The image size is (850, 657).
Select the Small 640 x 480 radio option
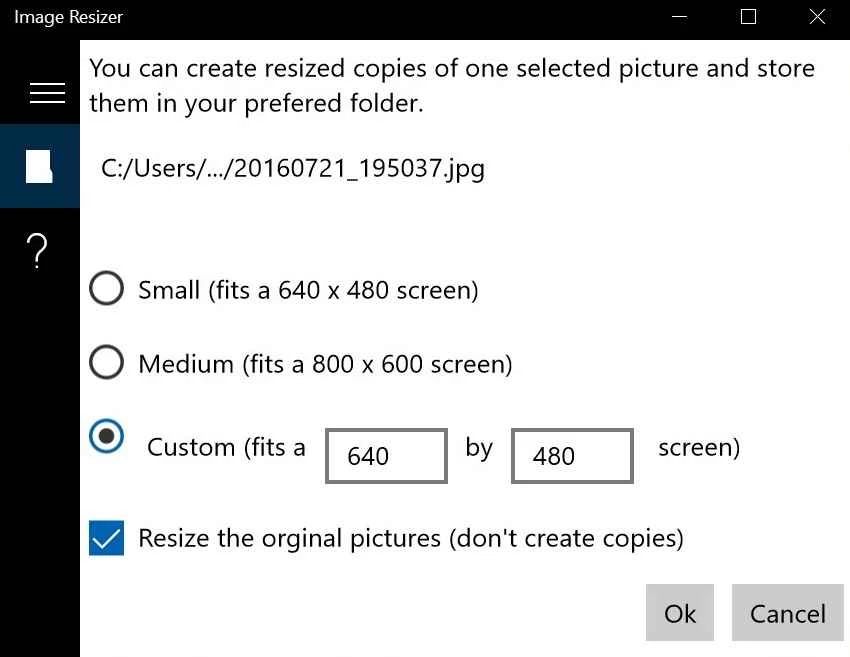point(106,290)
